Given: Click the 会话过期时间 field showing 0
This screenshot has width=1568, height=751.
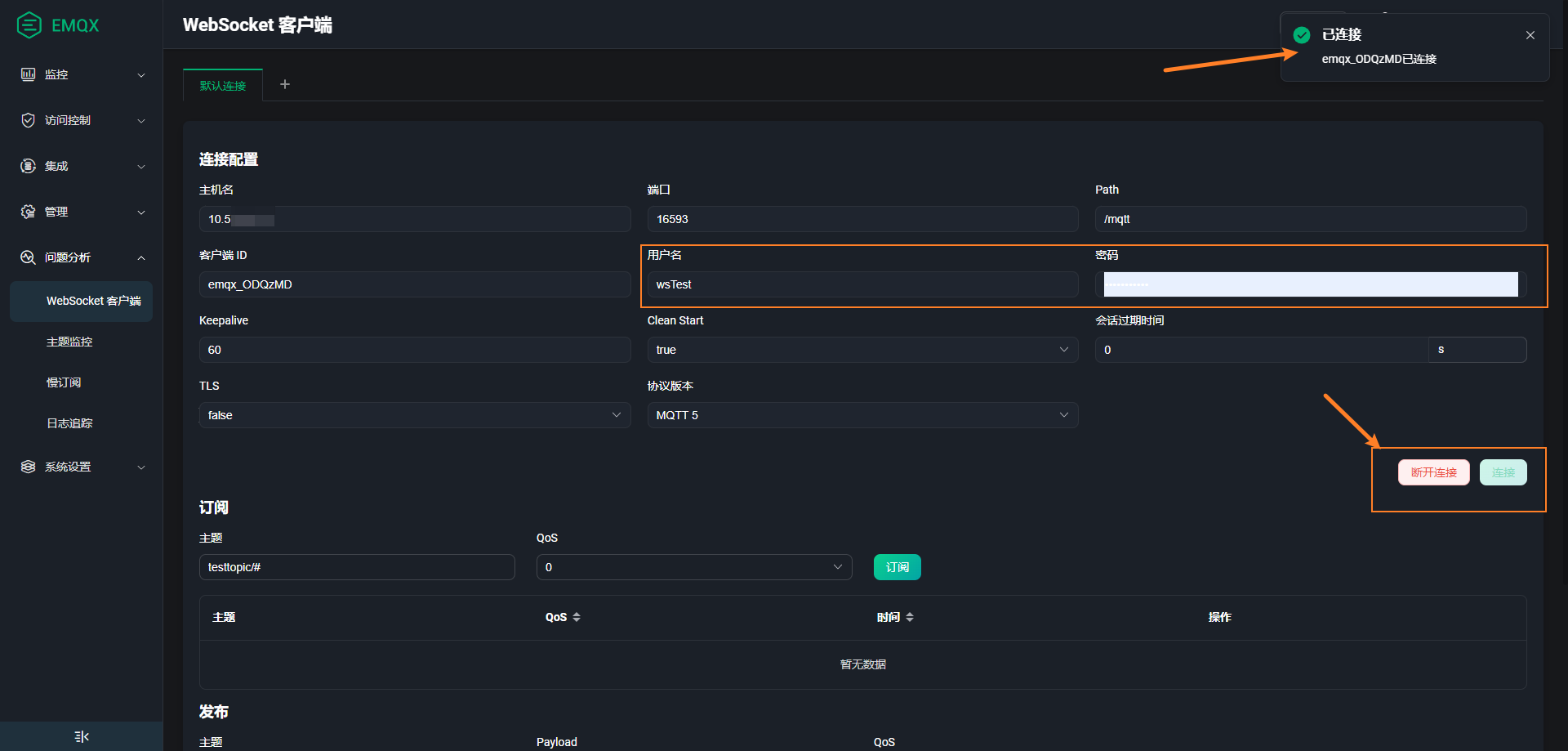Looking at the screenshot, I should coord(1262,350).
